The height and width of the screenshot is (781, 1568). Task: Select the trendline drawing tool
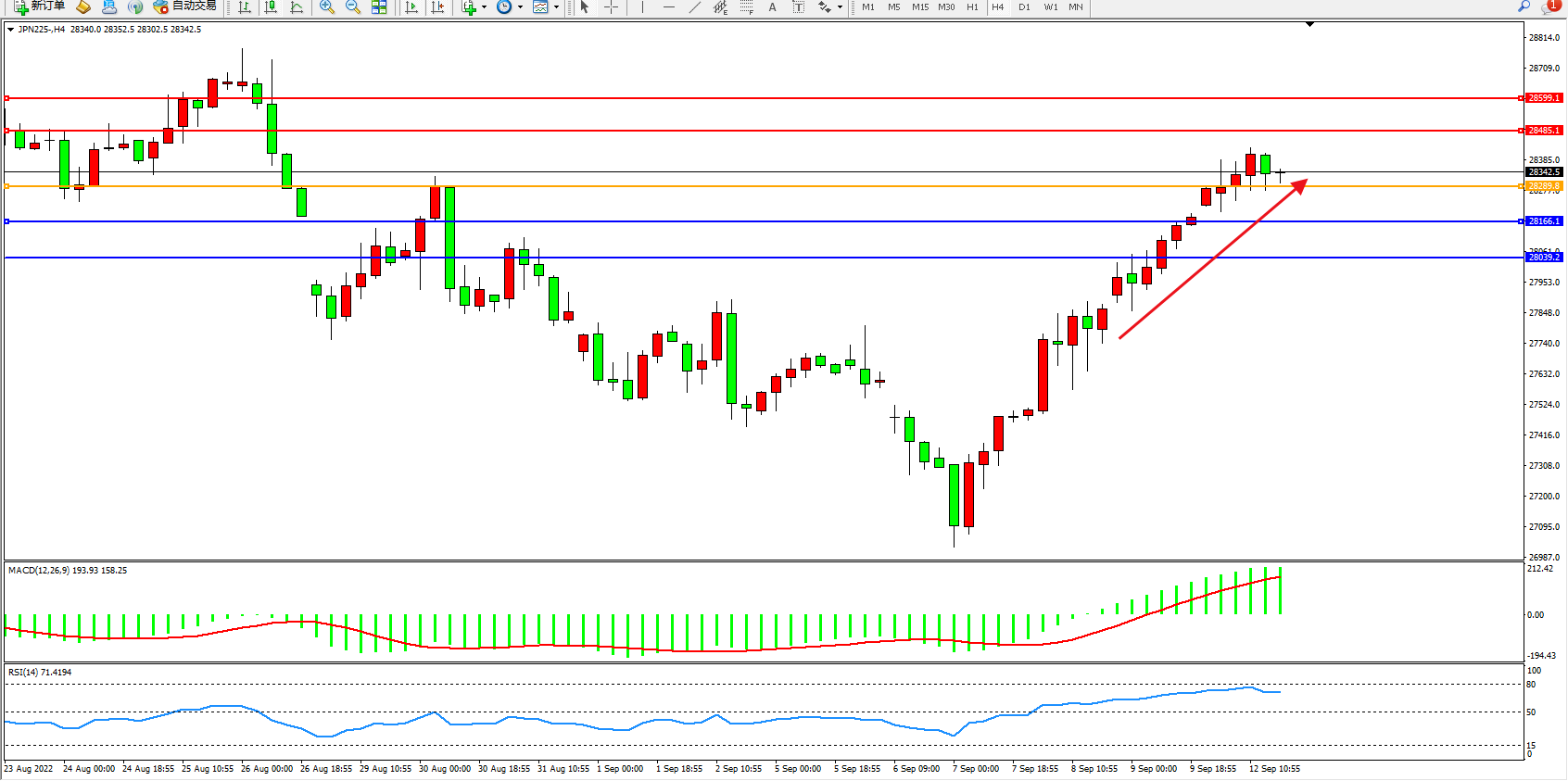[x=695, y=7]
